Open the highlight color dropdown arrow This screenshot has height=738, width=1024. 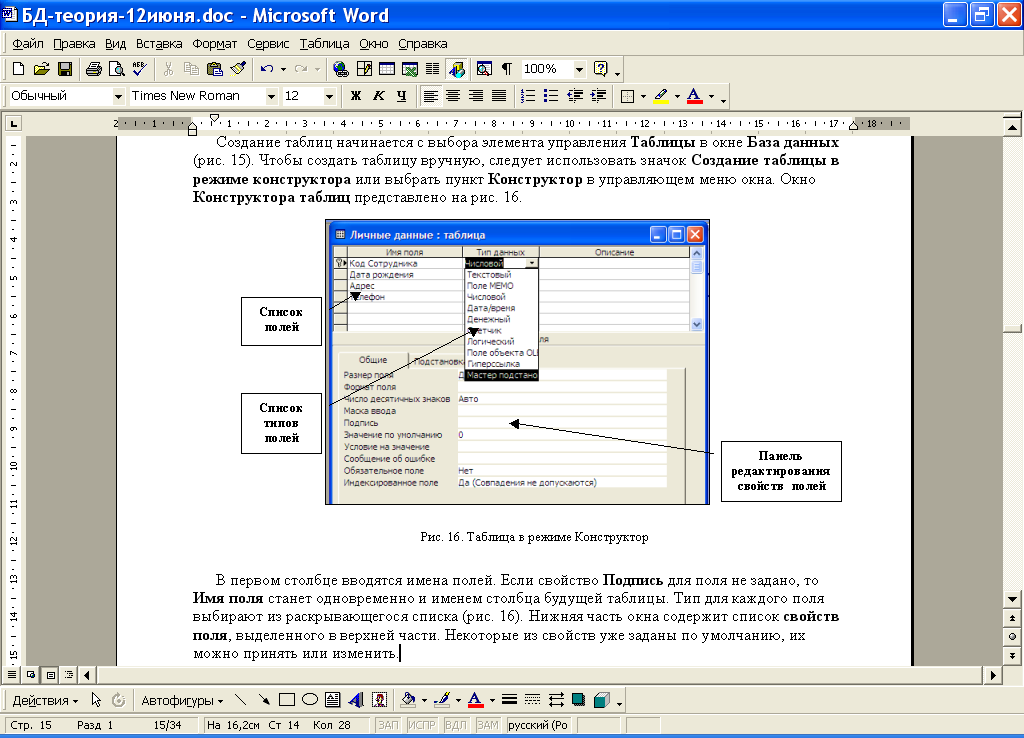pos(677,97)
